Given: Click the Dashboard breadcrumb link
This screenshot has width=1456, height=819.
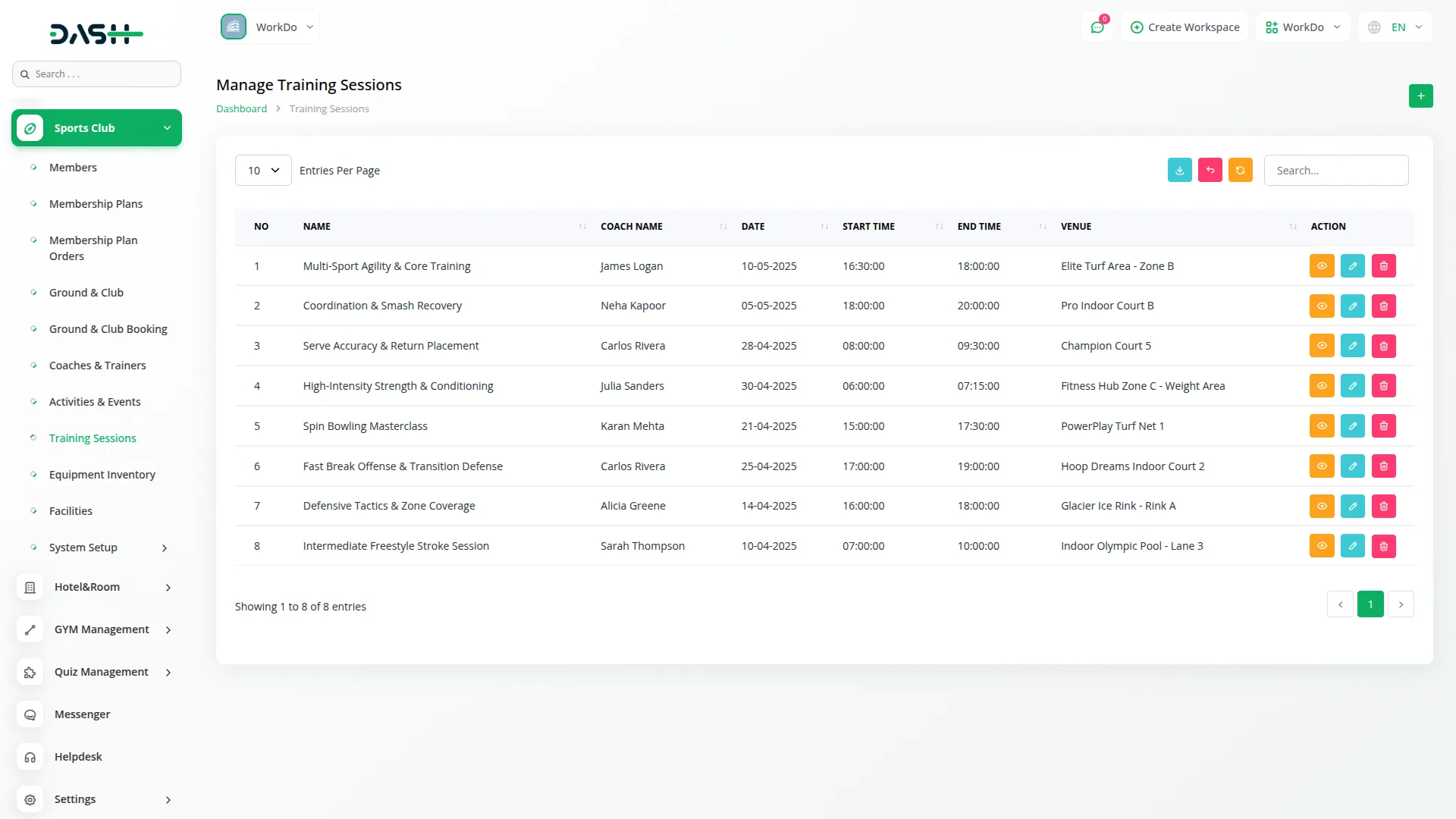Looking at the screenshot, I should 241,109.
